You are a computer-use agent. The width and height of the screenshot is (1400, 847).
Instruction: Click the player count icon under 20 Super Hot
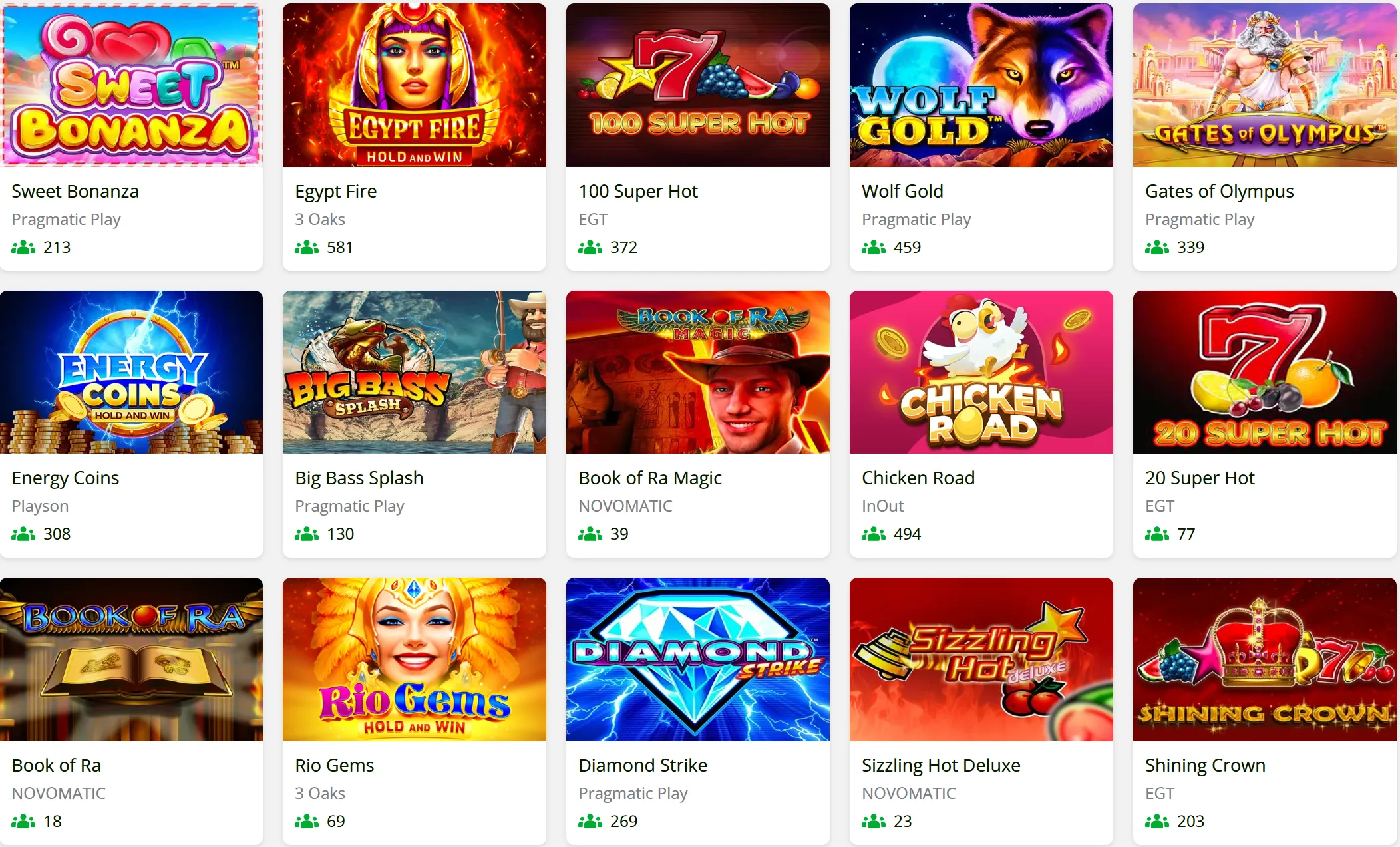[x=1156, y=534]
